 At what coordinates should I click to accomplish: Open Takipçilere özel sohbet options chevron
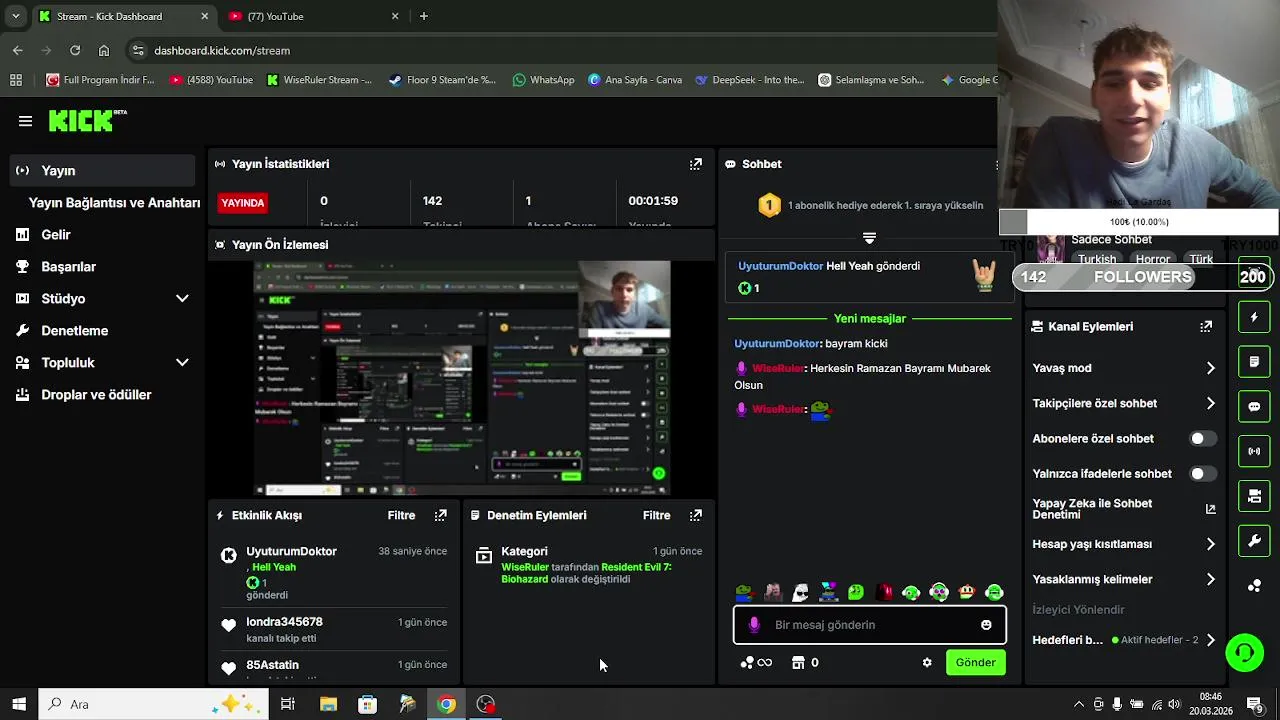1210,404
